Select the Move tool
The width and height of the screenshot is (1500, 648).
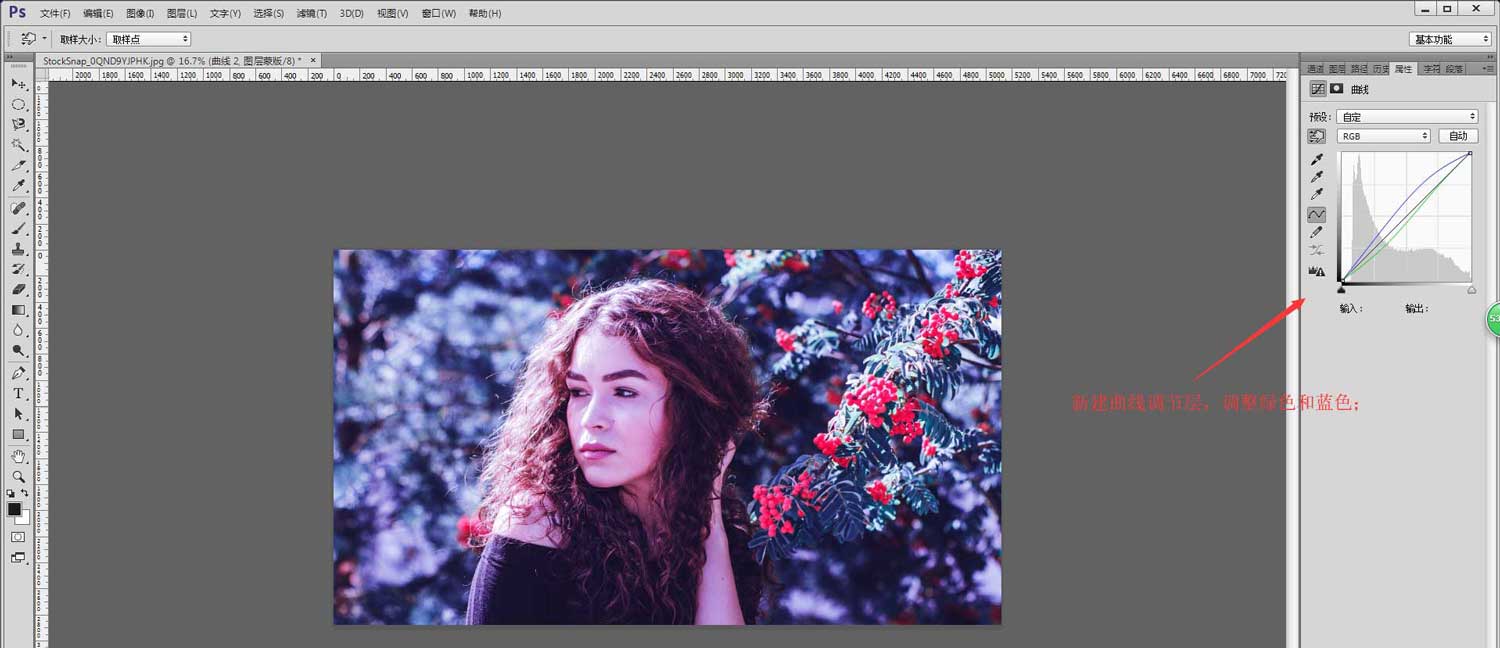pos(18,84)
